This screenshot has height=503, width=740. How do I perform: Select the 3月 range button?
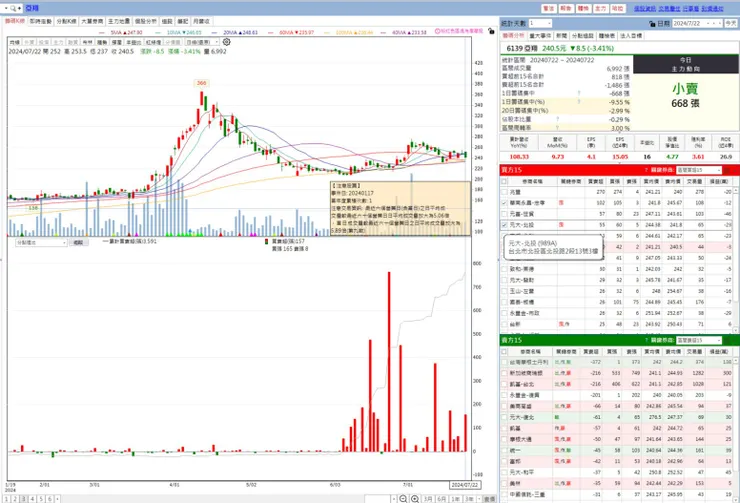[428, 499]
